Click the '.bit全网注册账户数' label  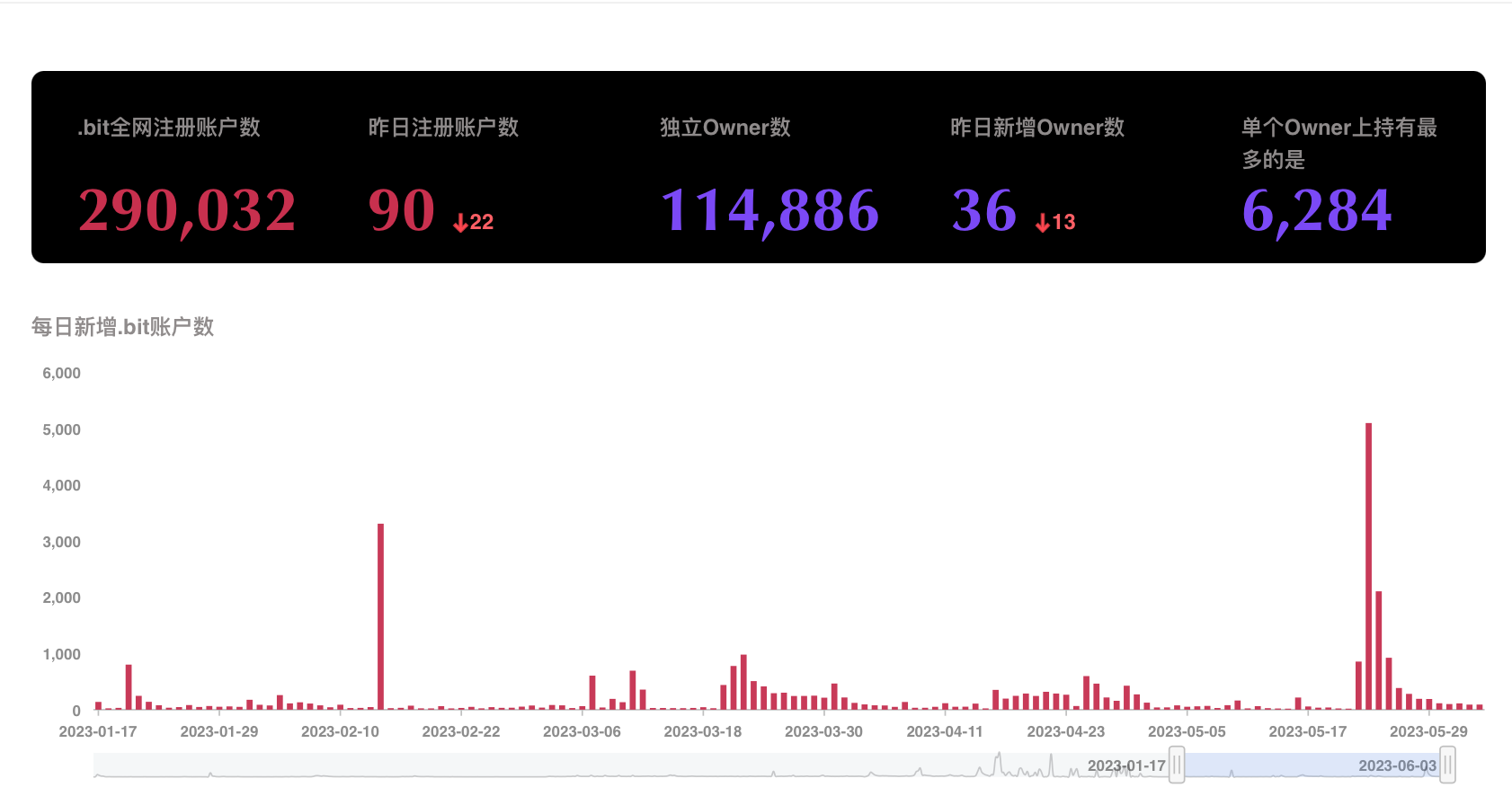point(169,128)
